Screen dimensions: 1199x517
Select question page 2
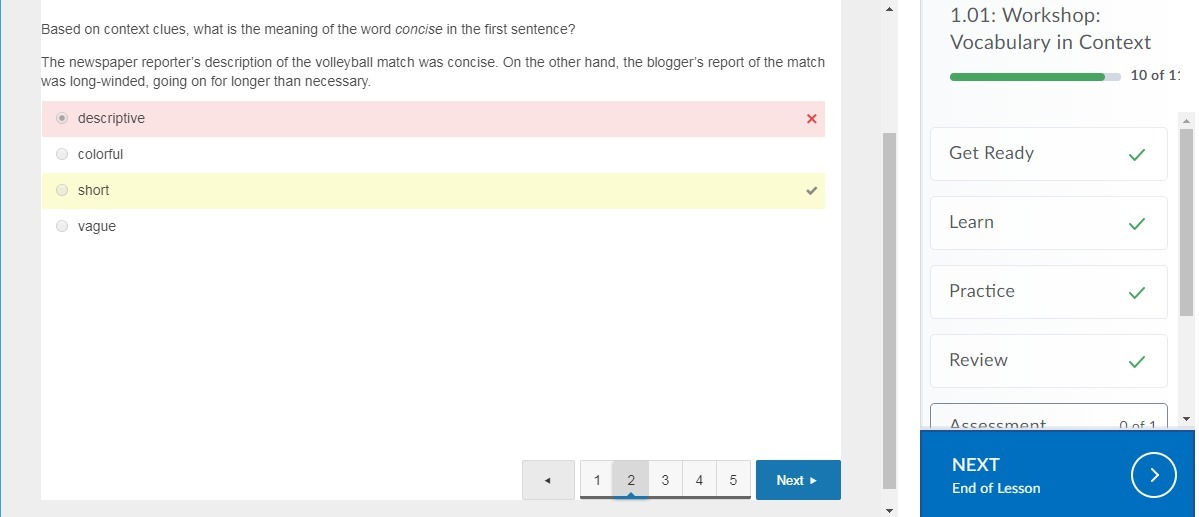(x=631, y=480)
